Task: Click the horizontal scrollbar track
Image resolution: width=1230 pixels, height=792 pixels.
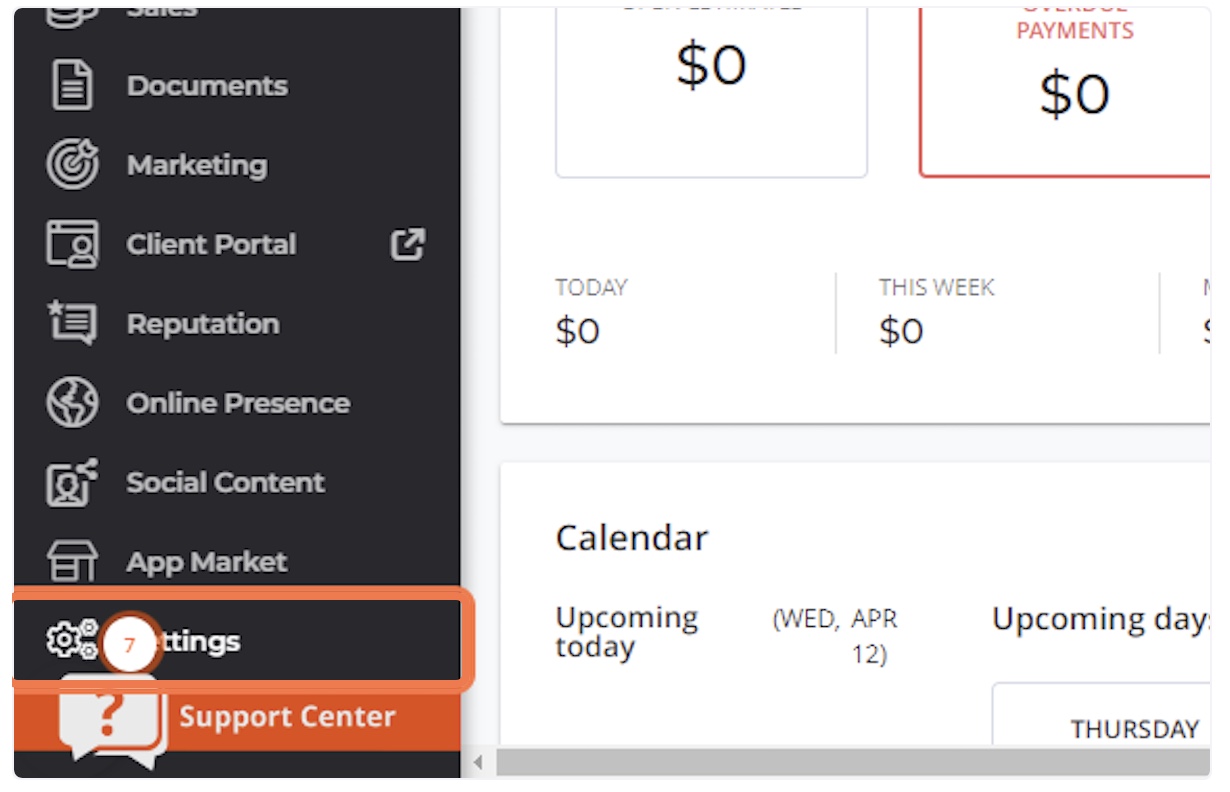Action: [853, 763]
